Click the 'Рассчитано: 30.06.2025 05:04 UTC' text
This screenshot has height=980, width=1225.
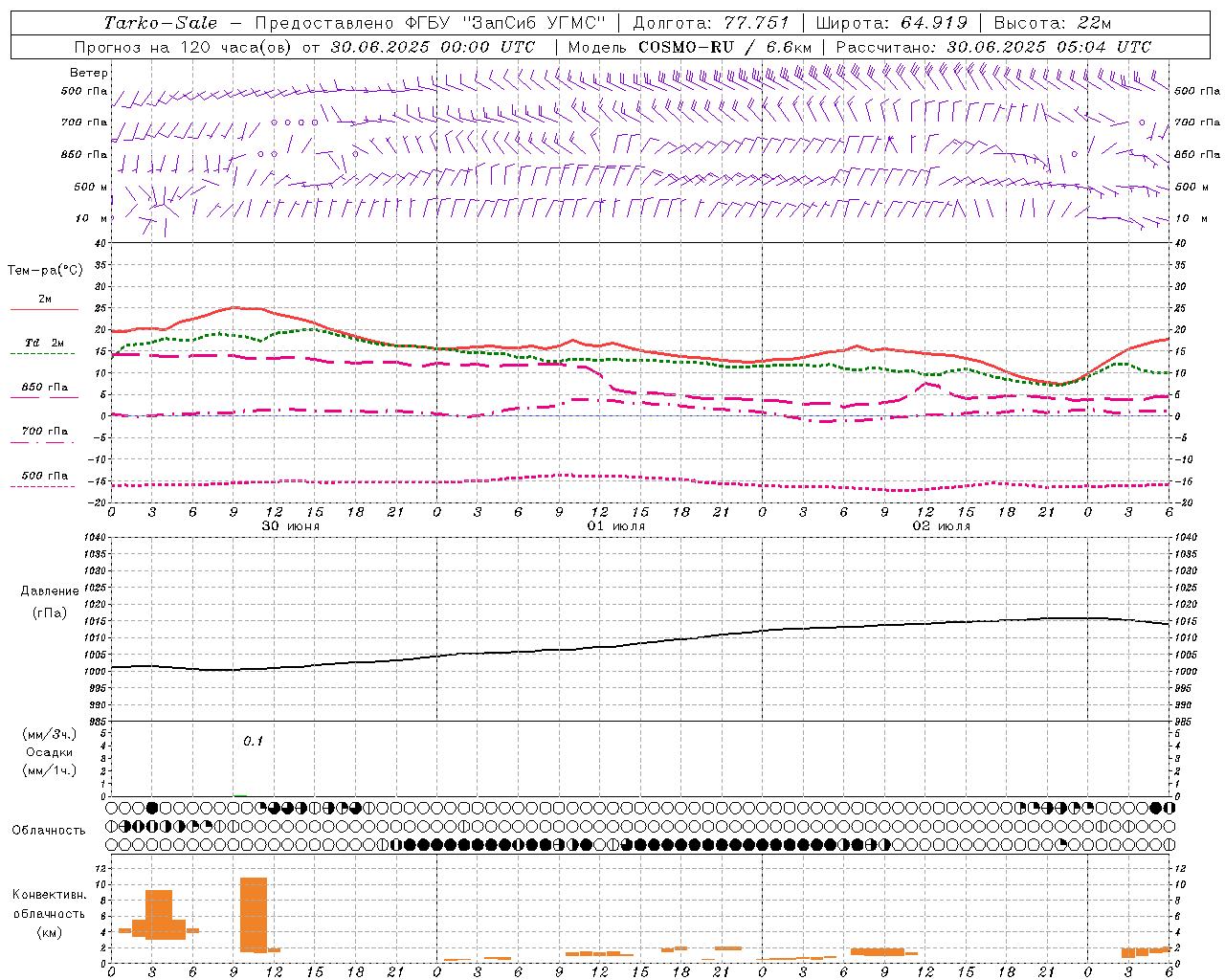tap(993, 47)
